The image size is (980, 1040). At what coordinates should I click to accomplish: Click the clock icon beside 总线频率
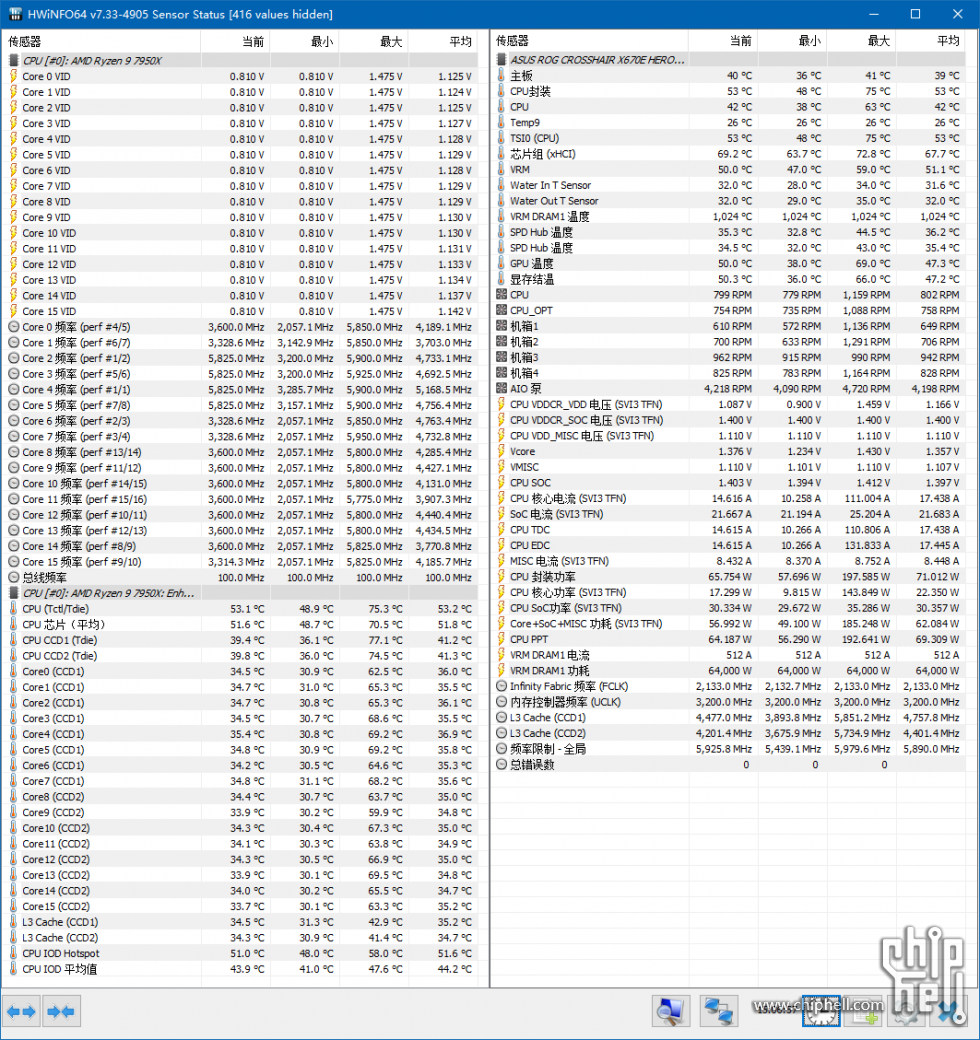click(x=13, y=578)
